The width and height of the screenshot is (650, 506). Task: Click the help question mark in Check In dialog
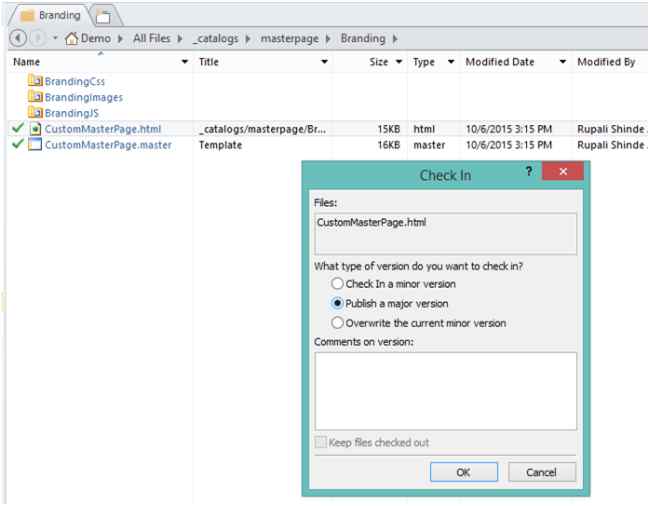coord(529,171)
